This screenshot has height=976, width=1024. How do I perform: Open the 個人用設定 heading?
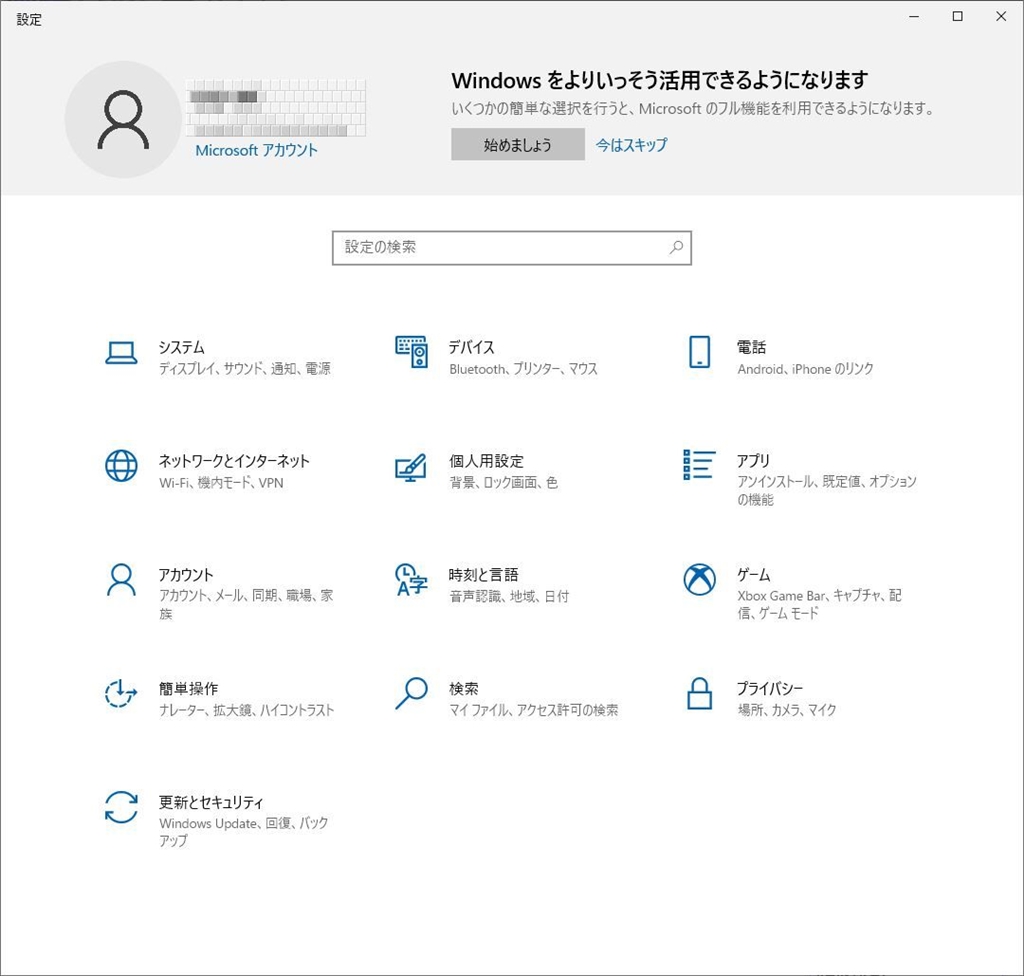click(487, 461)
